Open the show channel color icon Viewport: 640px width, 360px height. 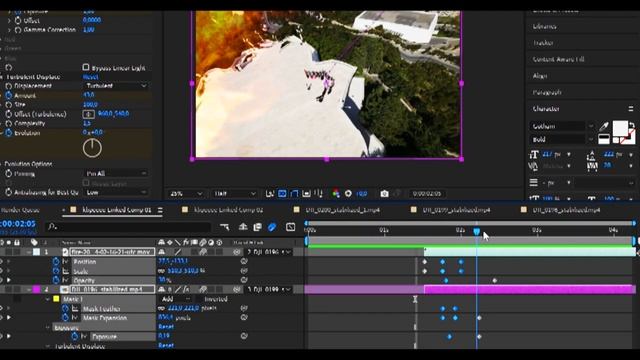coord(336,193)
